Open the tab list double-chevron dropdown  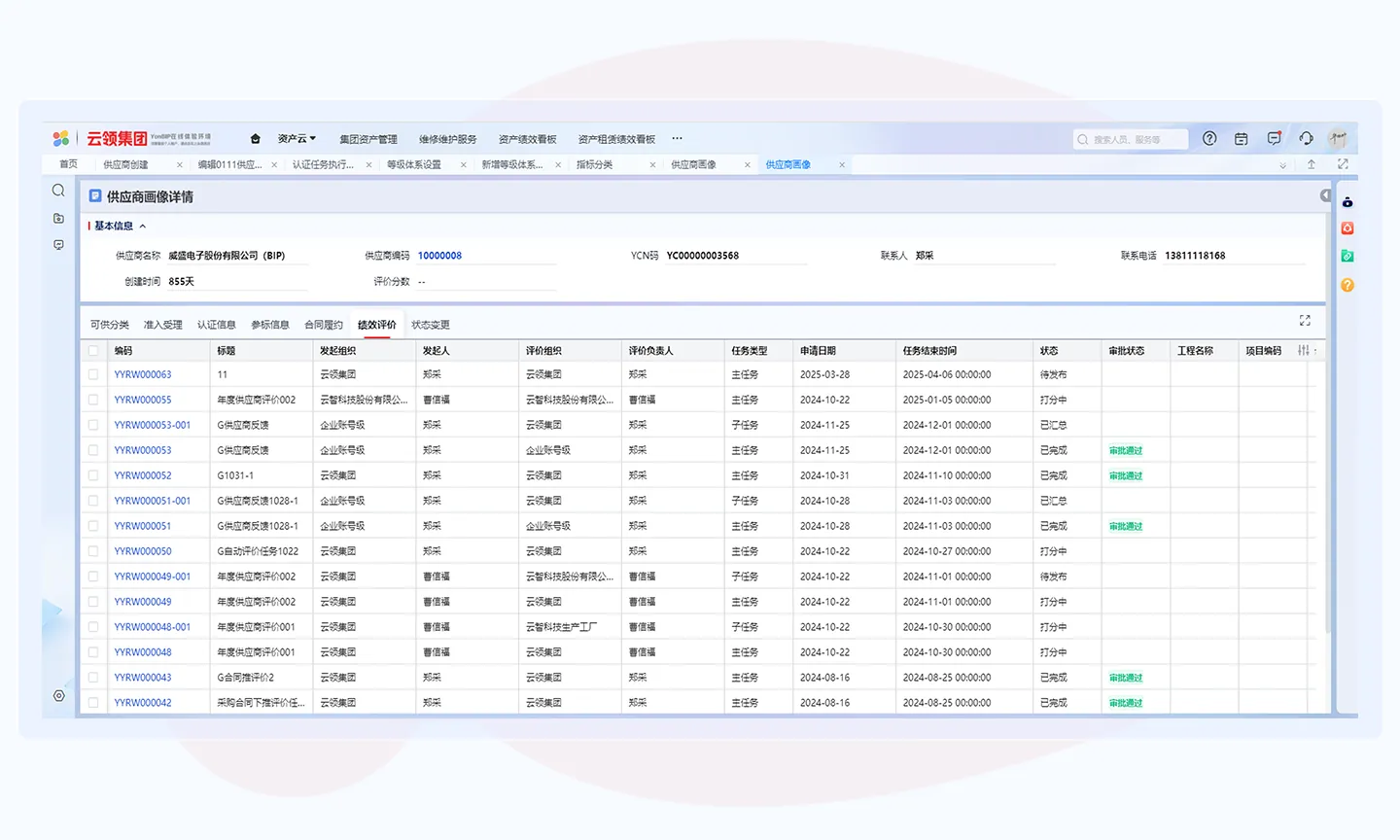[x=1282, y=165]
